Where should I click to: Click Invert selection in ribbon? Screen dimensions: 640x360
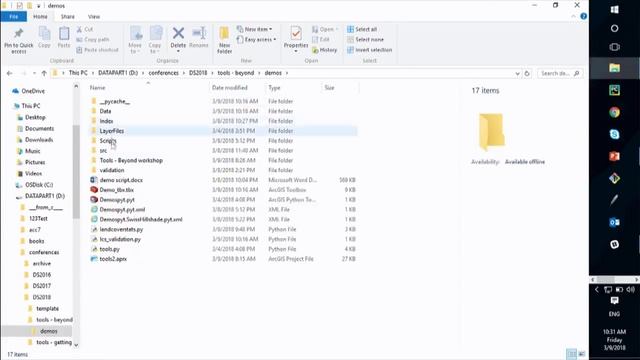point(369,50)
